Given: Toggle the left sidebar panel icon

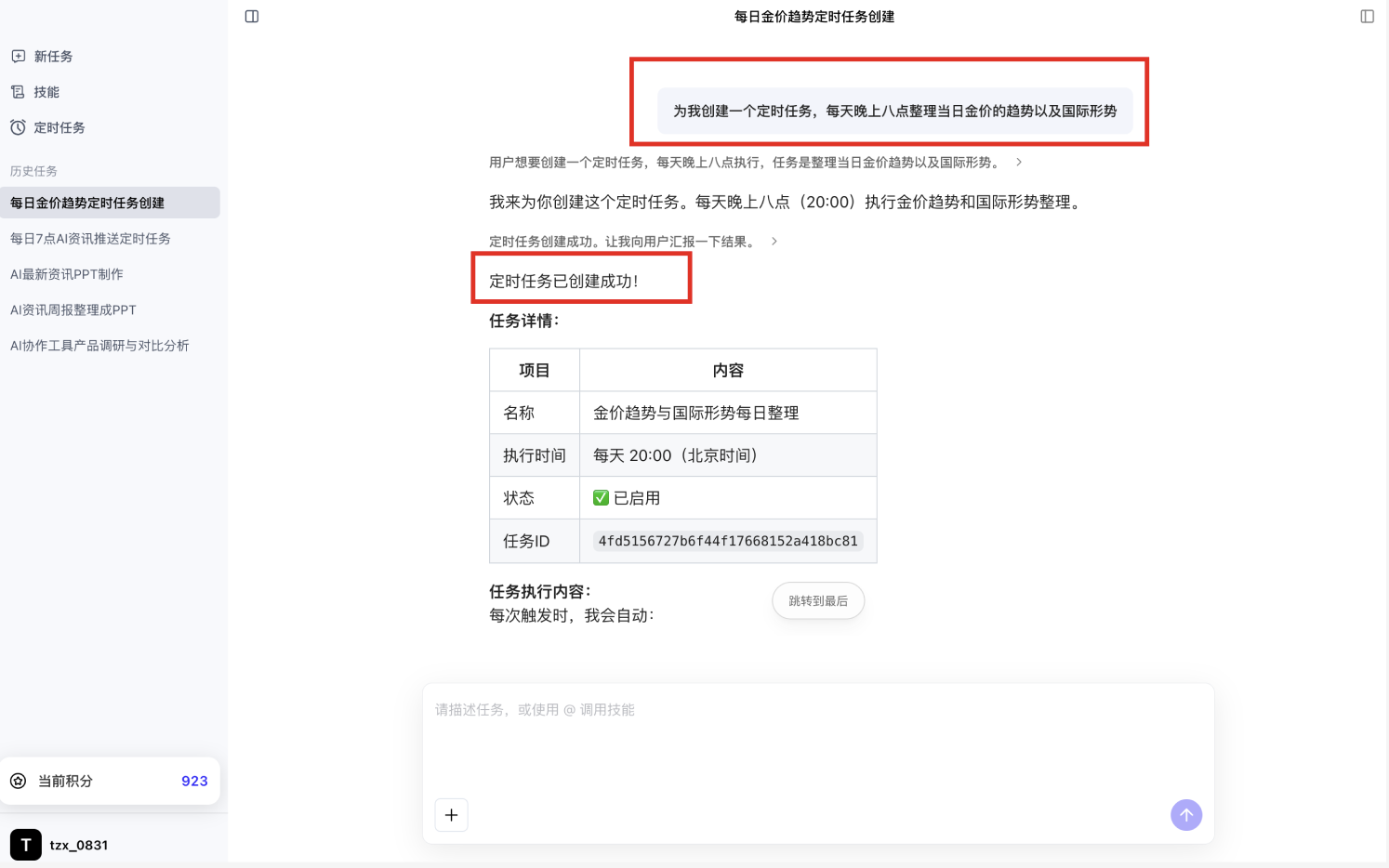Looking at the screenshot, I should pos(252,17).
